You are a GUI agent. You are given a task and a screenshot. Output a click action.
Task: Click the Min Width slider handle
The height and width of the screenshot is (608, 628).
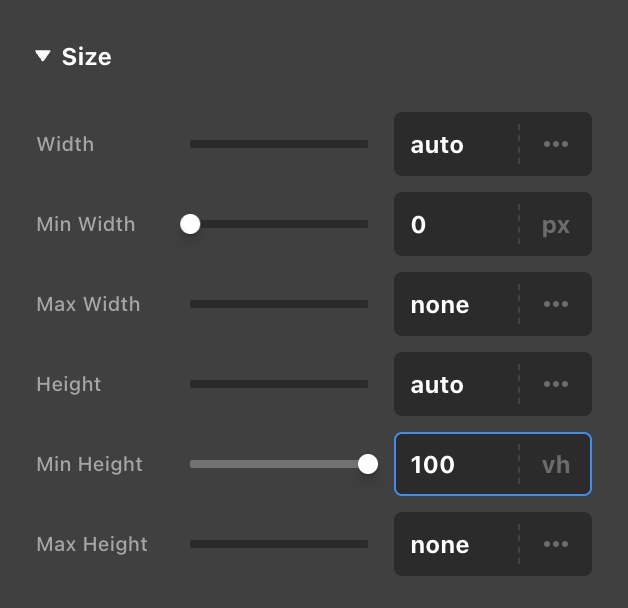(x=190, y=224)
